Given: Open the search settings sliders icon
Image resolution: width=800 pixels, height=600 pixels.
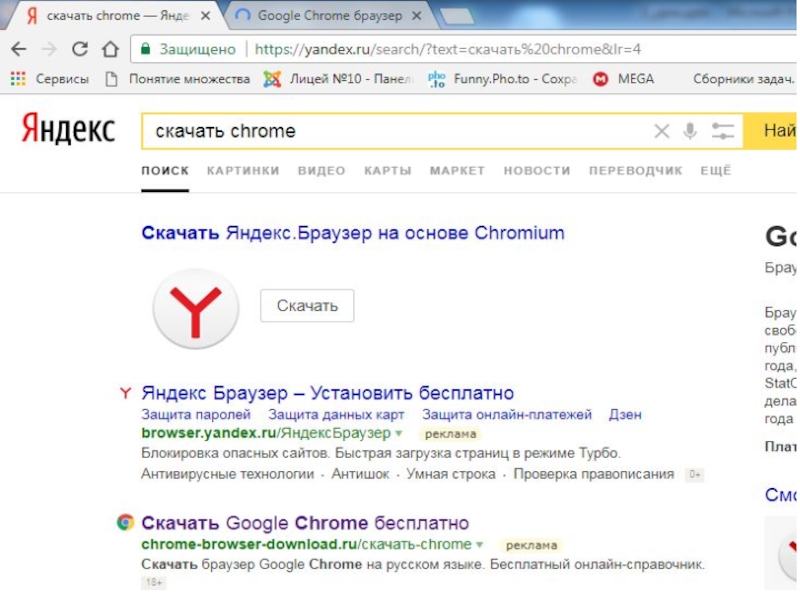Looking at the screenshot, I should point(723,131).
